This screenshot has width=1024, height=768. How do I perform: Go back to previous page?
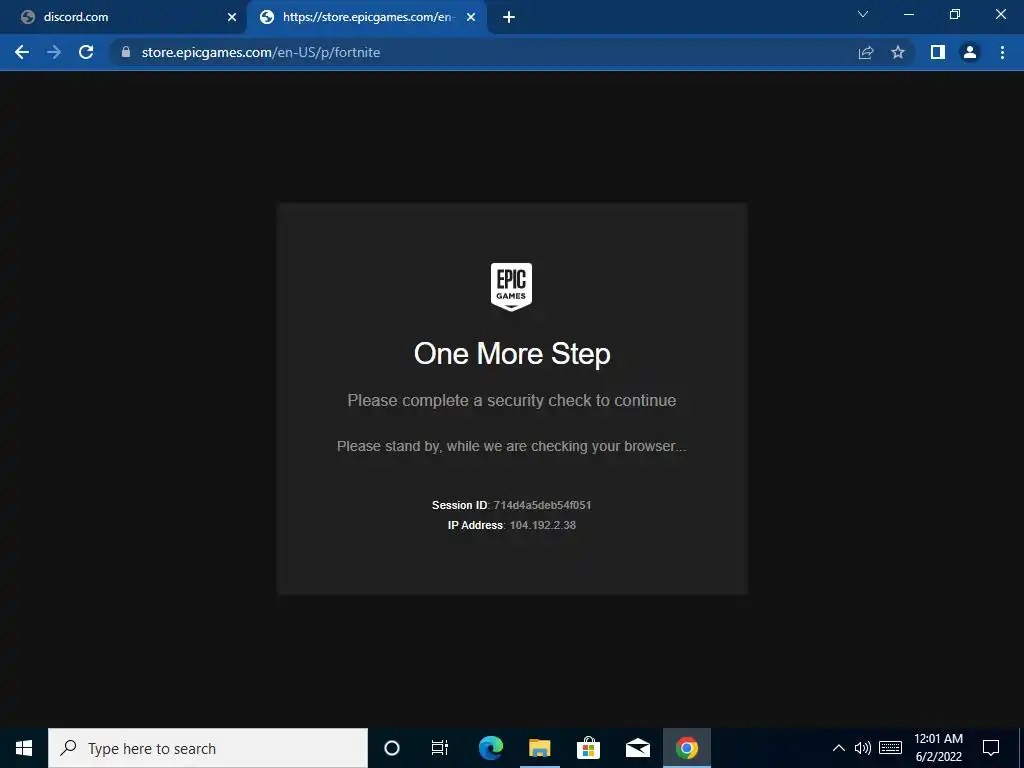tap(22, 52)
